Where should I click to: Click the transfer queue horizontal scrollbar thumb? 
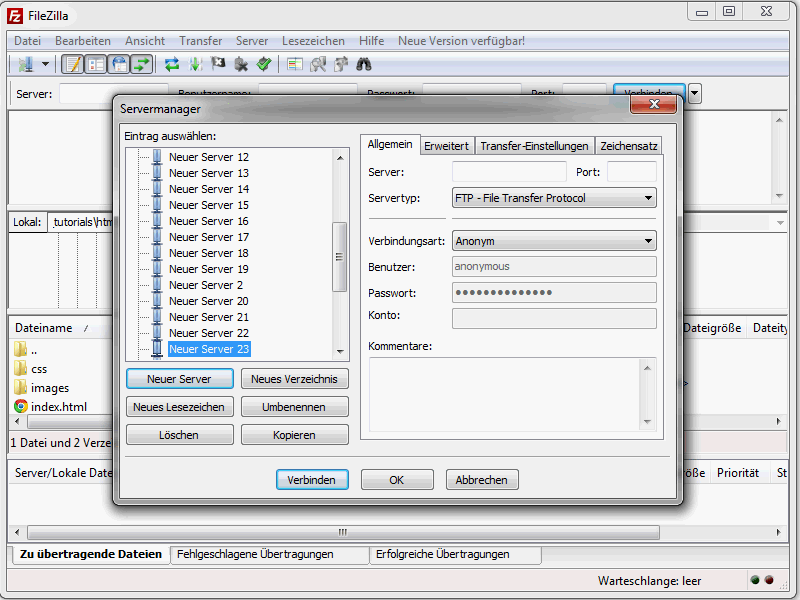(343, 533)
